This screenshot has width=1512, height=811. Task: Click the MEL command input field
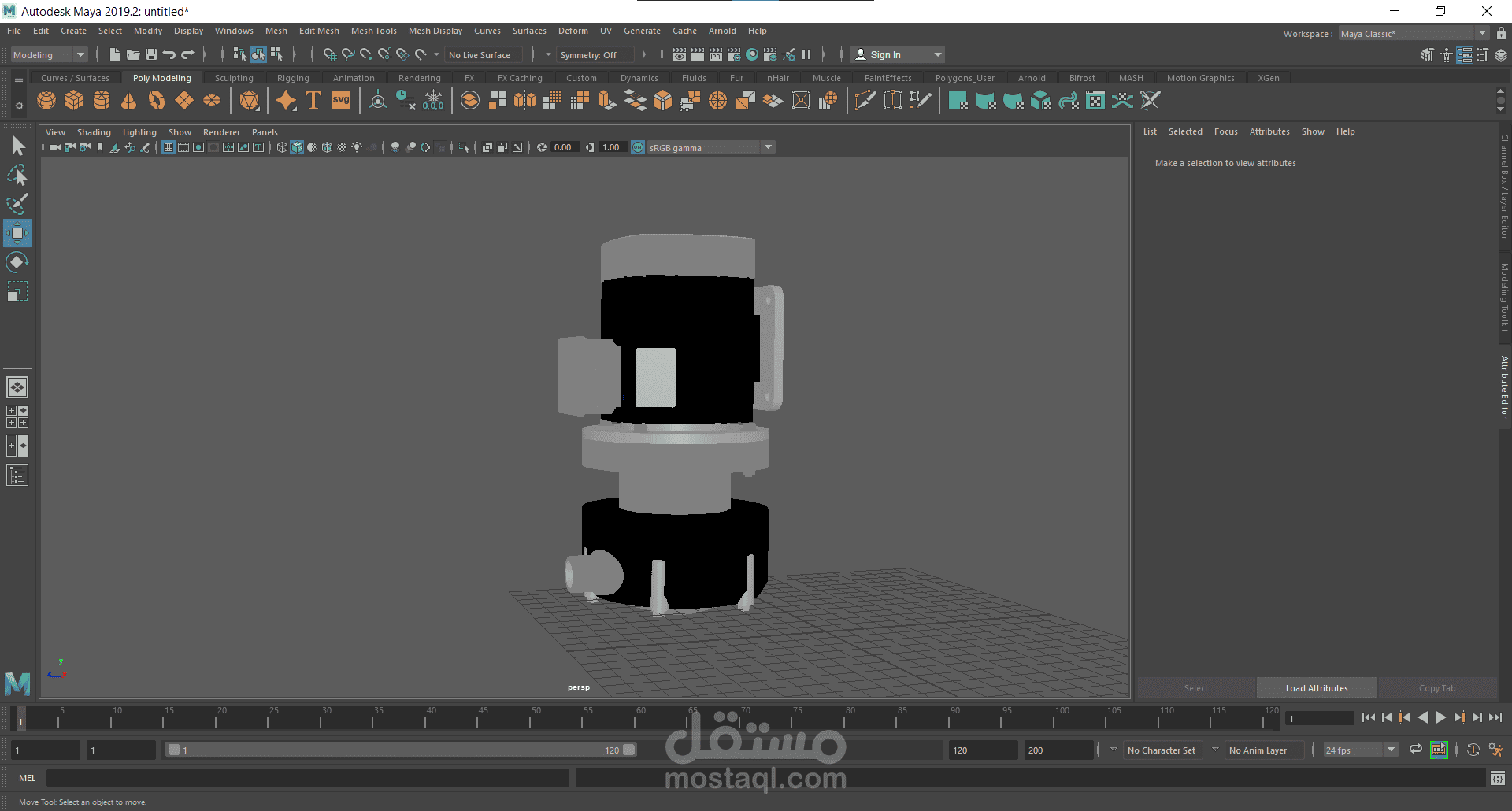point(307,778)
